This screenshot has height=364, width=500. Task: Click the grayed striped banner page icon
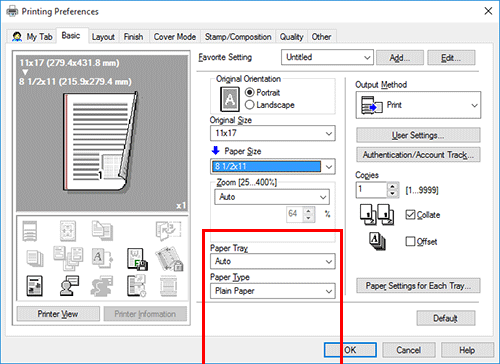(168, 286)
